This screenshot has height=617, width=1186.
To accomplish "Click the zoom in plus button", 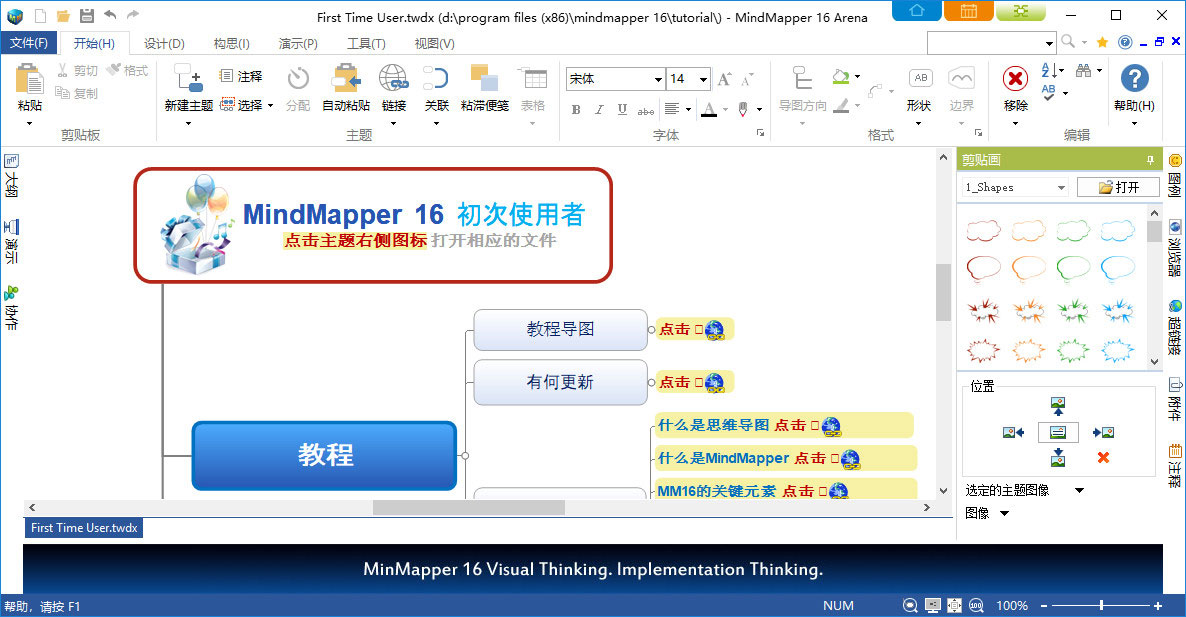I will [x=1157, y=606].
